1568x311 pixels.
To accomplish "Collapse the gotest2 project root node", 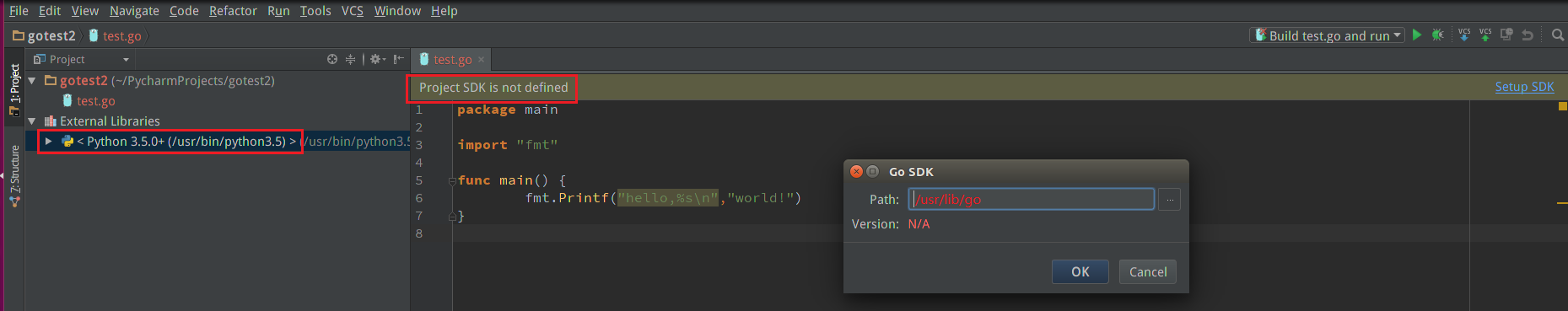I will 32,80.
